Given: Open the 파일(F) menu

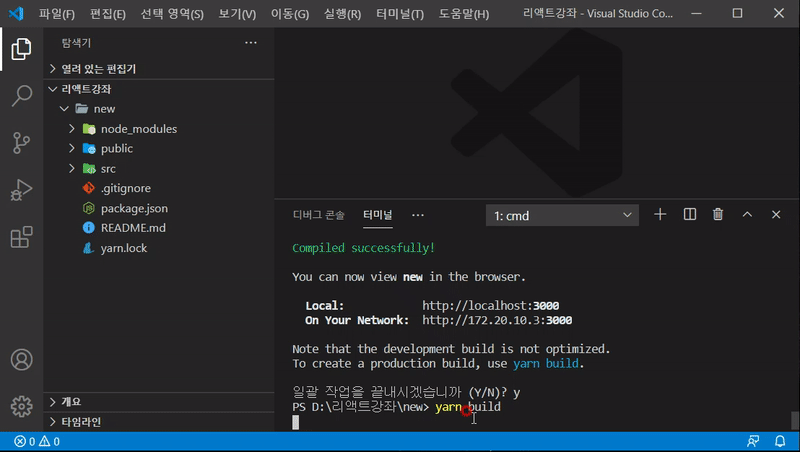Looking at the screenshot, I should coord(57,14).
